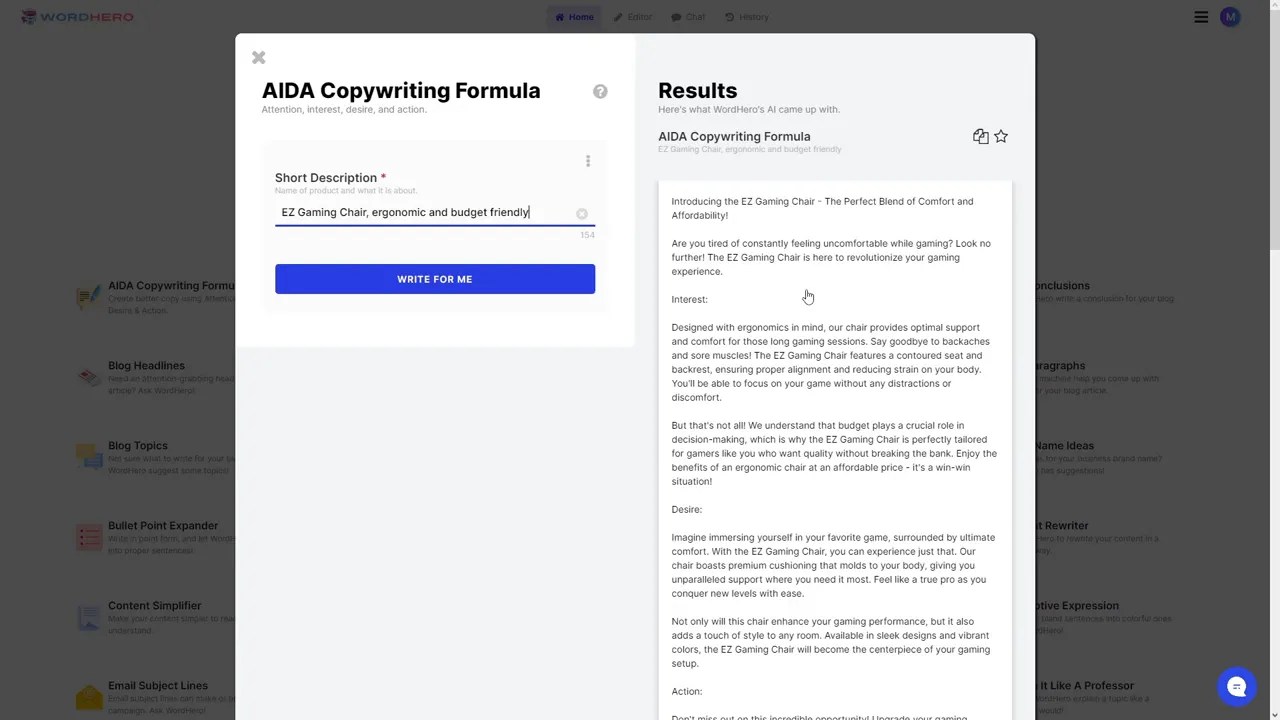Open the three-dot options menu
The height and width of the screenshot is (720, 1280).
point(588,161)
